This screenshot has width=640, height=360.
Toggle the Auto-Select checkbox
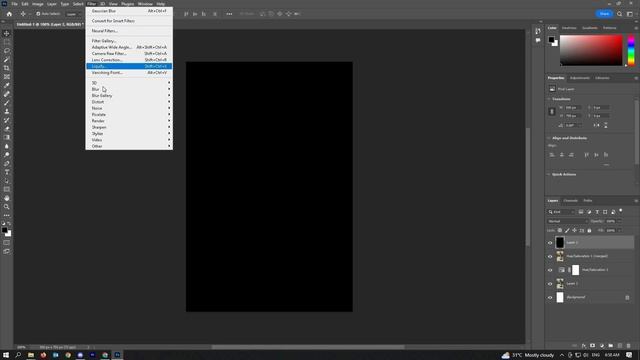tap(38, 14)
